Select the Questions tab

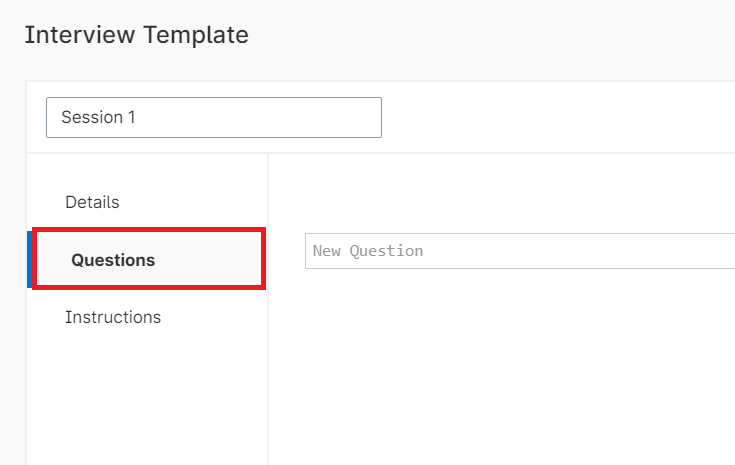pyautogui.click(x=113, y=260)
